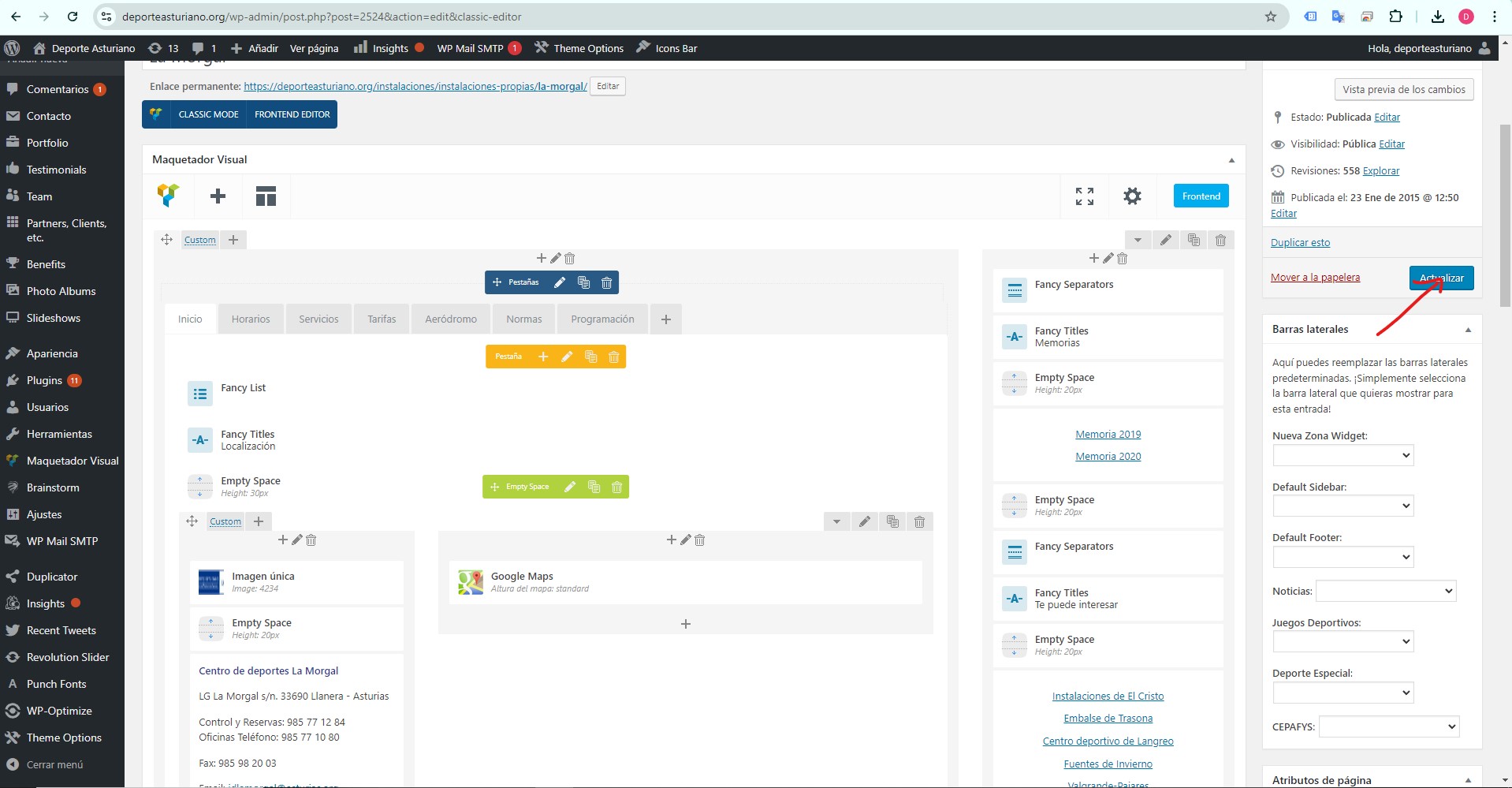Click the browser page vertical scrollbar
This screenshot has width=1512, height=788.
click(1505, 215)
